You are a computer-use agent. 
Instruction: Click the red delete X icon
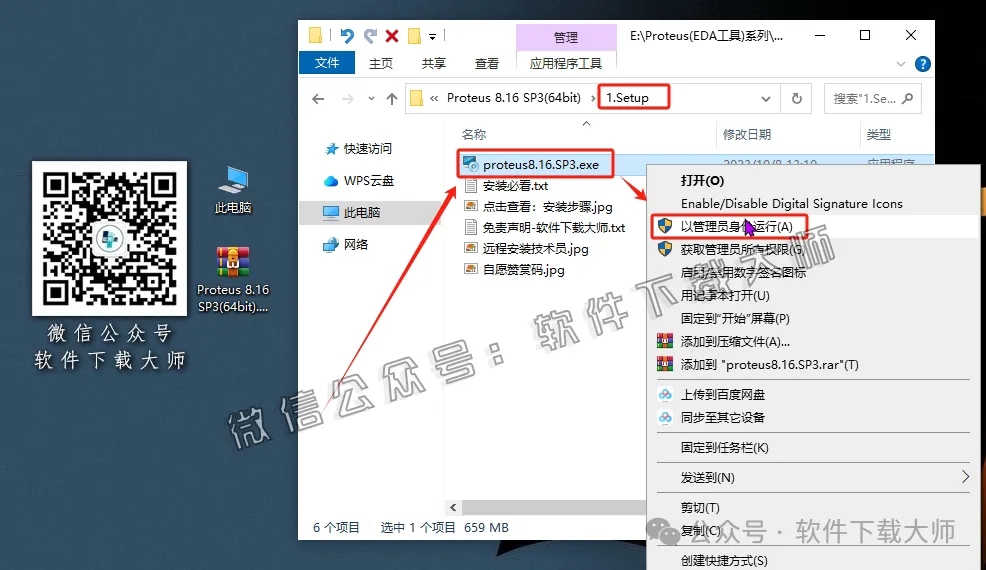pos(392,36)
